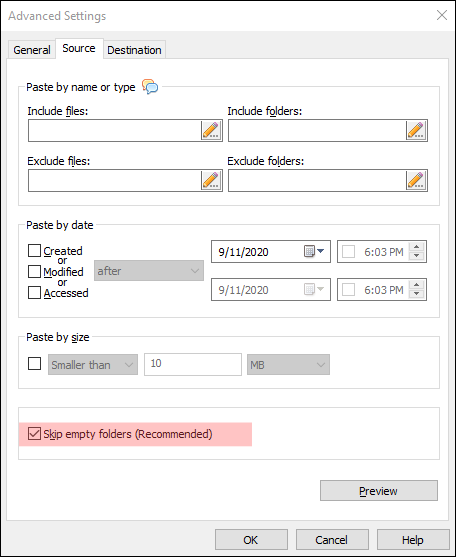Screen dimensions: 456x557
Task: Increase first time with up spinner arrow
Action: (x=417, y=247)
